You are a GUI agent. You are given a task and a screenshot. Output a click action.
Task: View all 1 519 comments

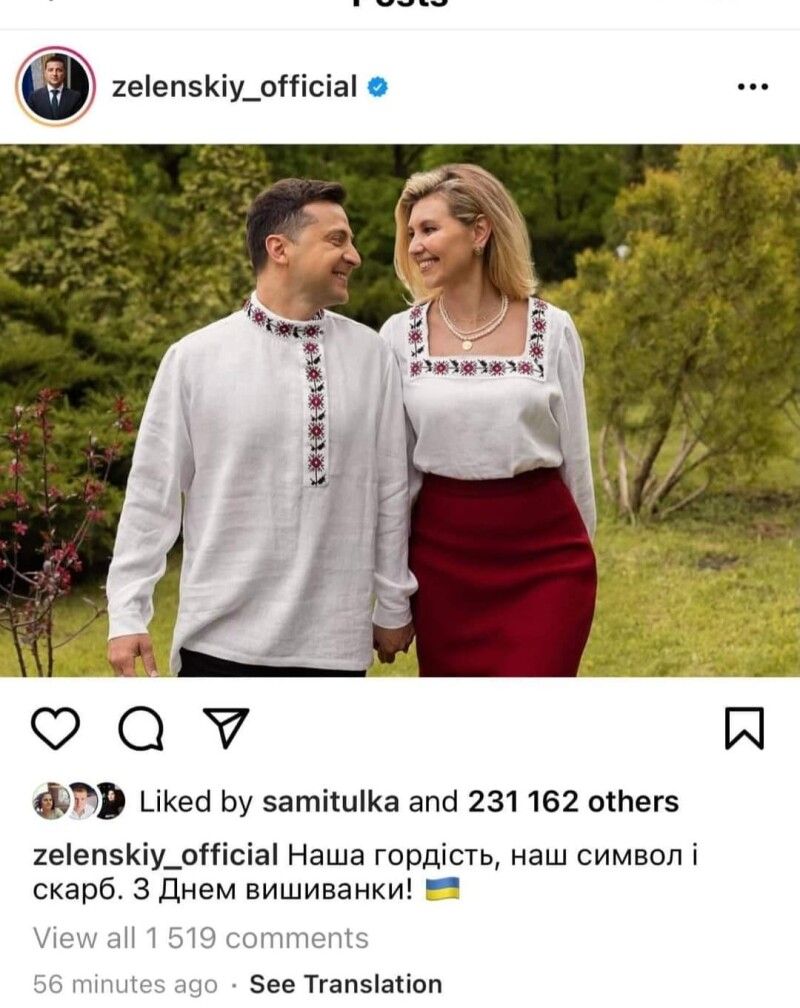click(x=201, y=938)
